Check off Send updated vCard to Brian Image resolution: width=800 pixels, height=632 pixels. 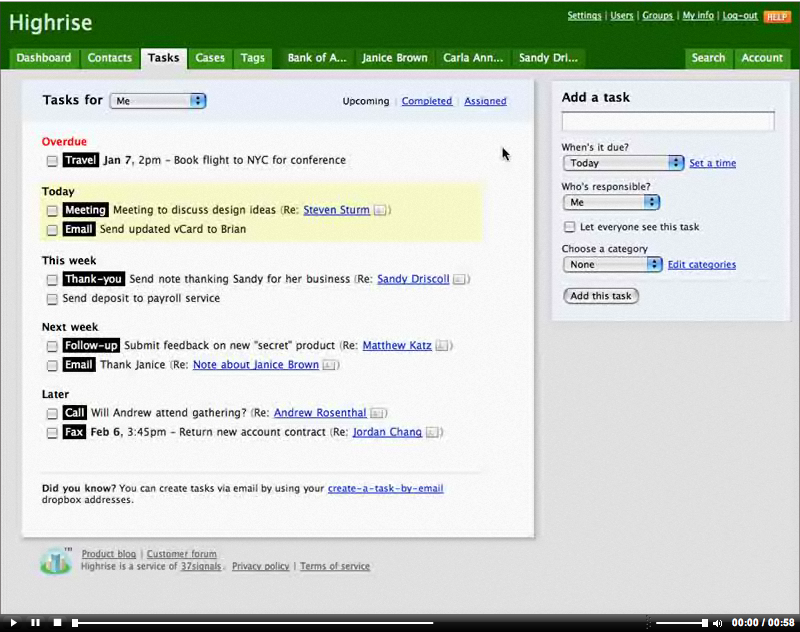(x=52, y=230)
